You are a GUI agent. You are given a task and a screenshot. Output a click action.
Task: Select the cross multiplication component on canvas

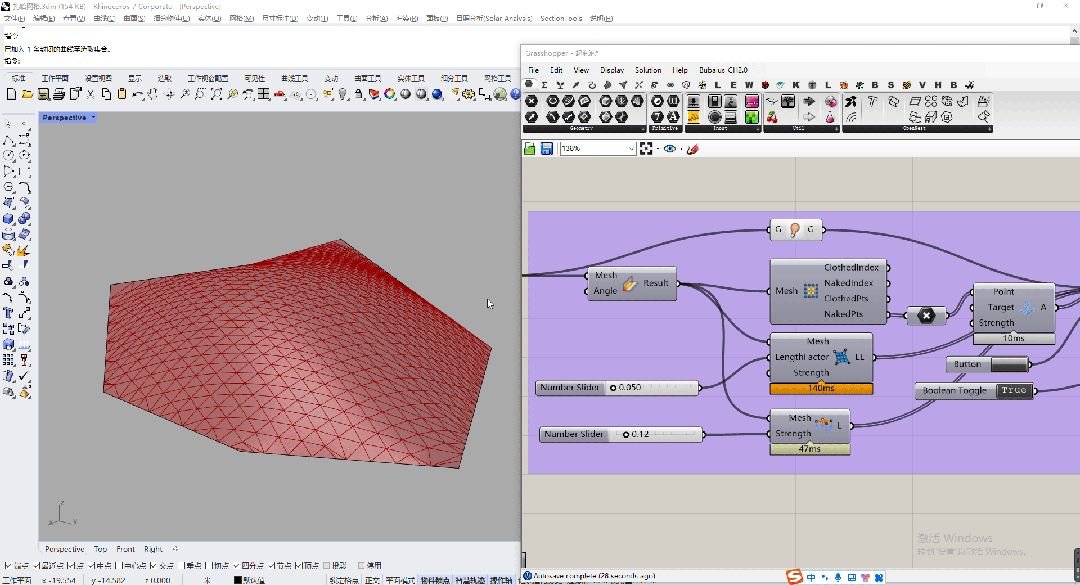click(x=926, y=316)
